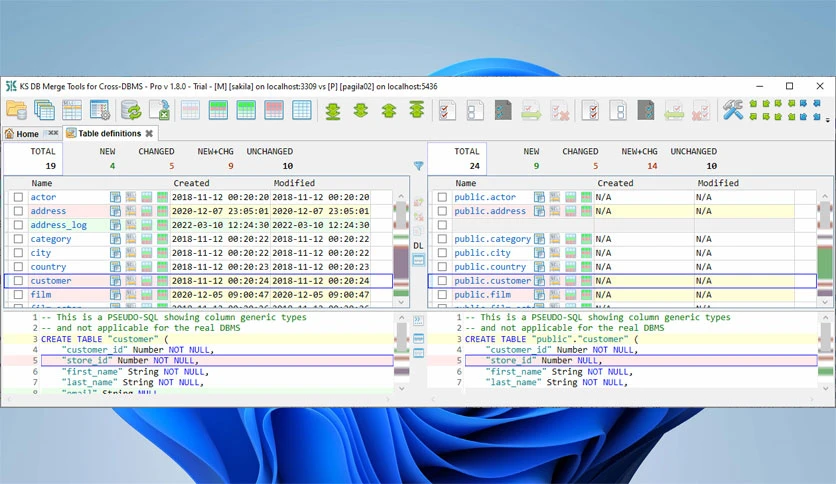Click the green and red table filter icon

coord(218,110)
